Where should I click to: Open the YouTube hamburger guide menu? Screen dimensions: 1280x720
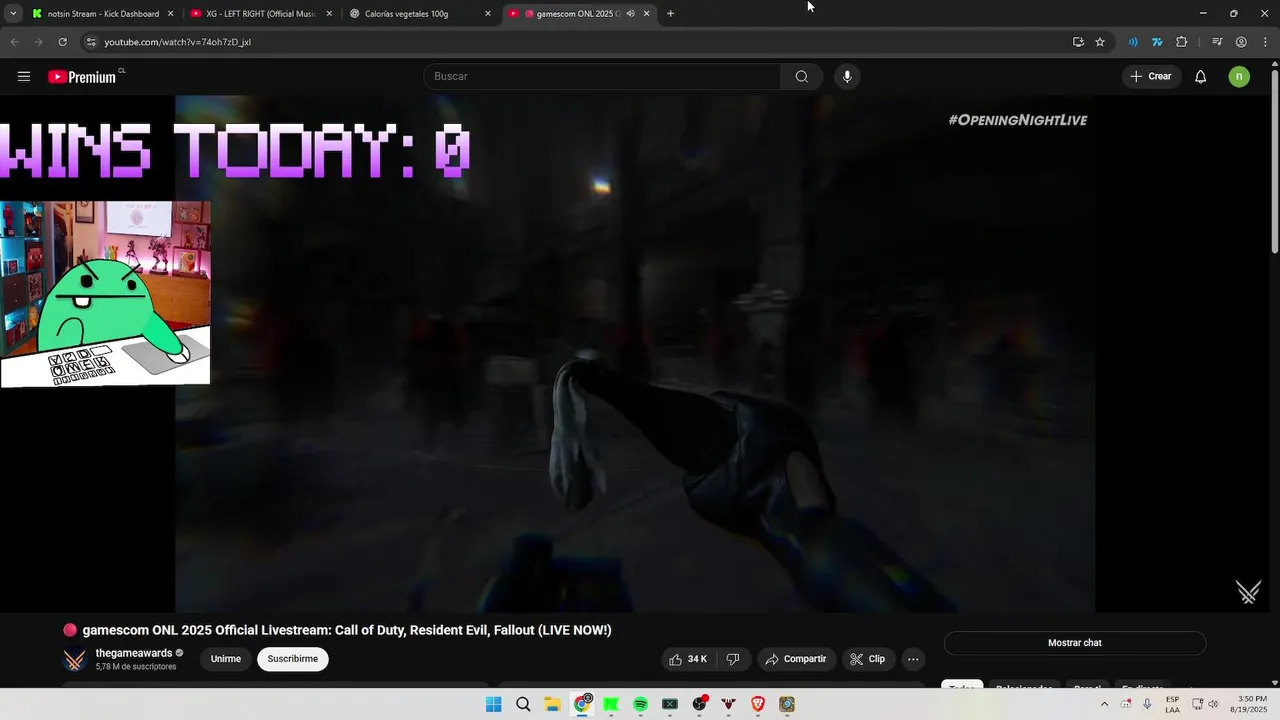tap(24, 77)
